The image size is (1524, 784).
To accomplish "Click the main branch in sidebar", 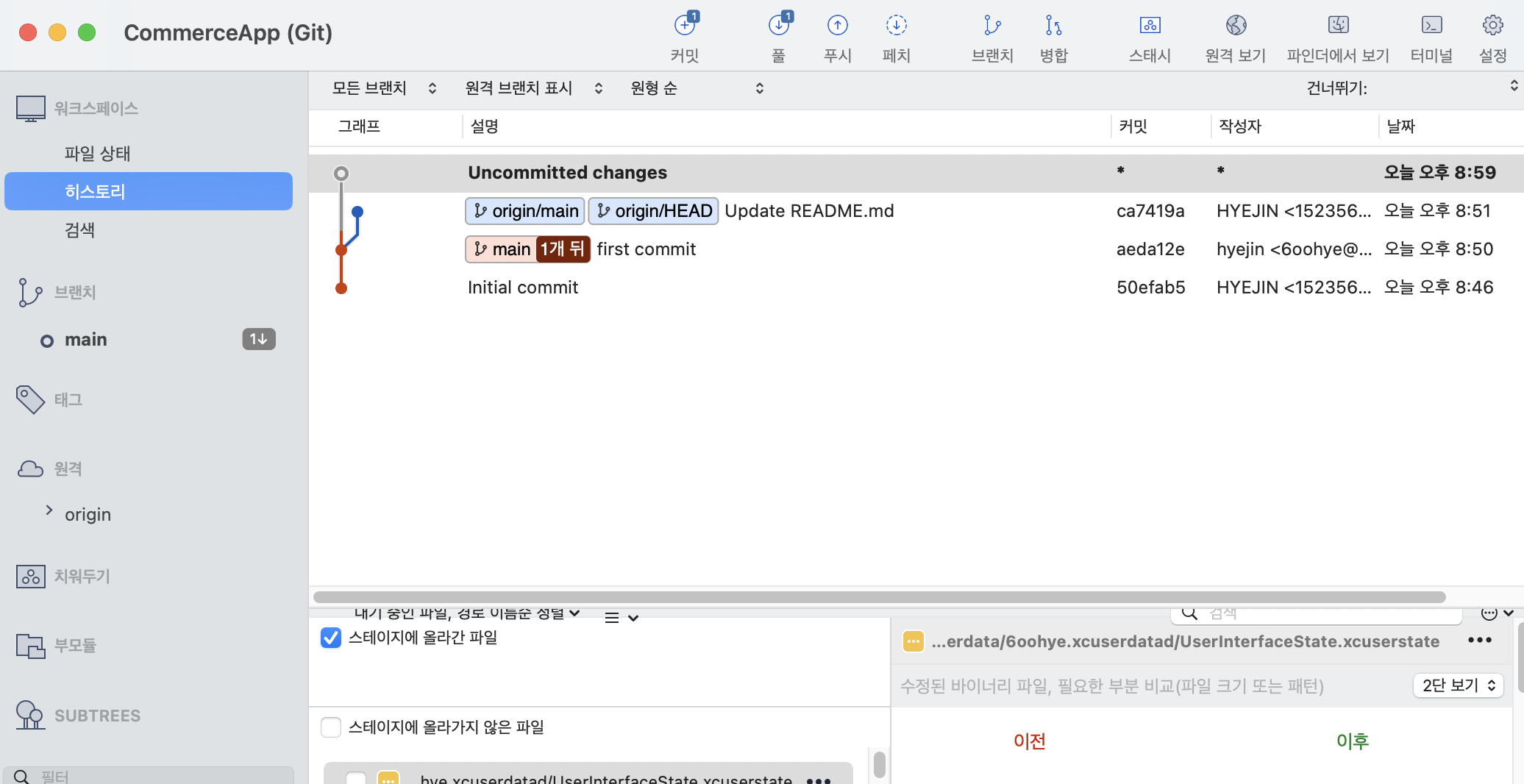I will pyautogui.click(x=85, y=339).
